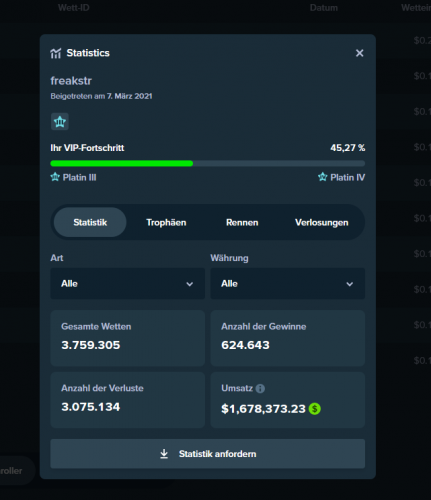Open the Umsatz info tooltip icon
Screen dimensions: 431x500
point(260,388)
